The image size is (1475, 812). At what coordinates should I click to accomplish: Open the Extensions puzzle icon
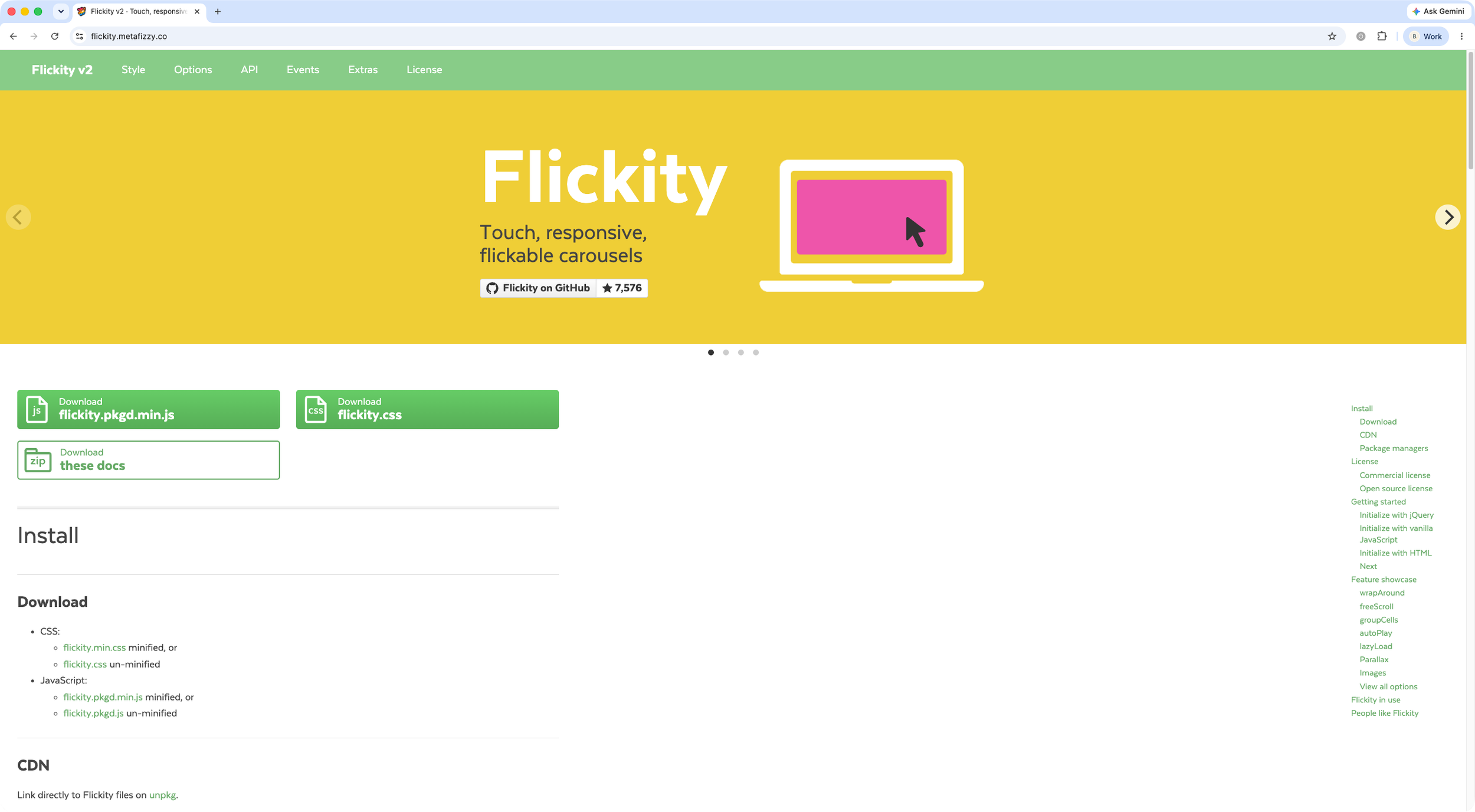pyautogui.click(x=1382, y=37)
